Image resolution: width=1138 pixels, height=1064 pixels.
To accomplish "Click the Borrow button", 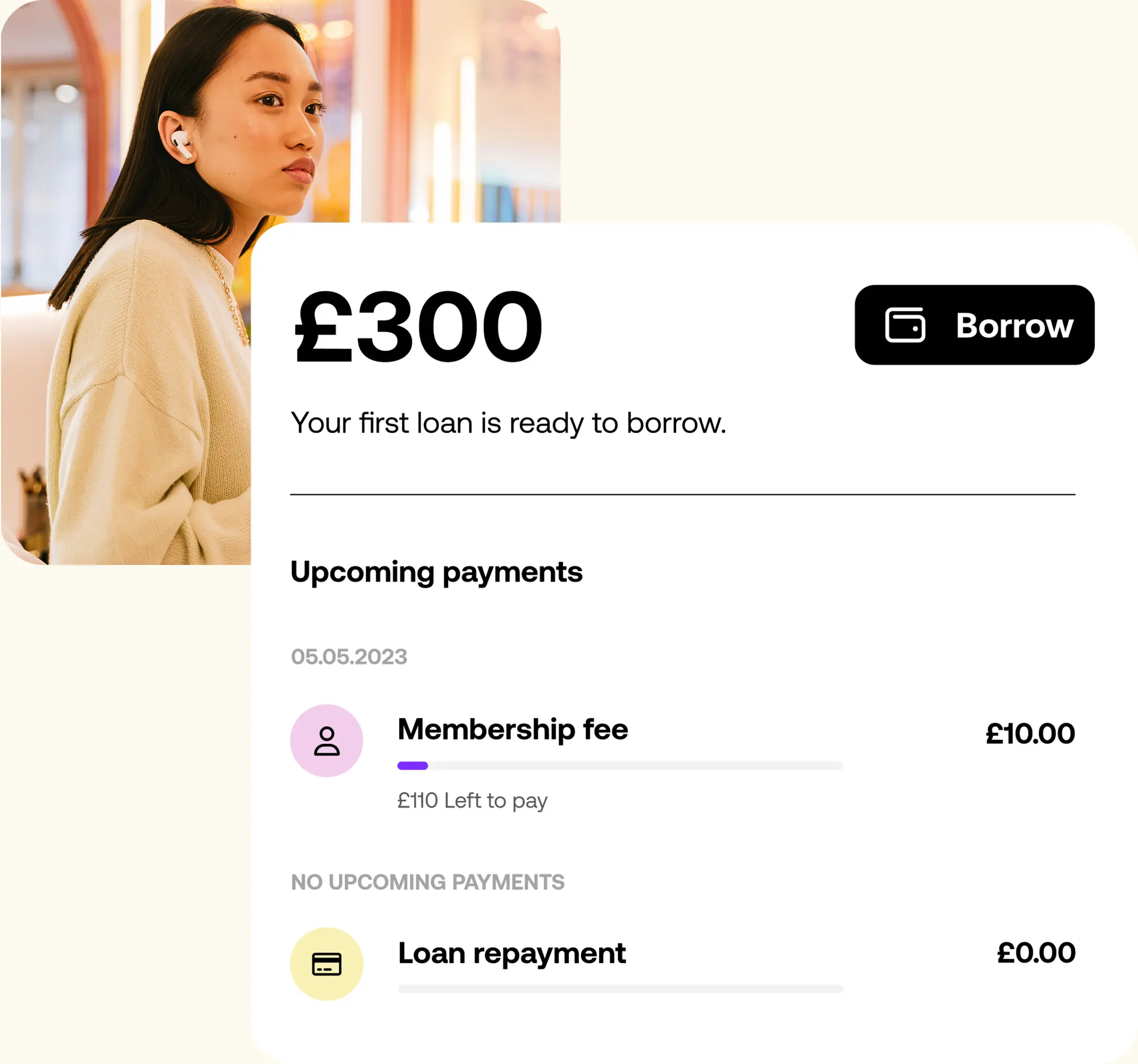I will [974, 324].
